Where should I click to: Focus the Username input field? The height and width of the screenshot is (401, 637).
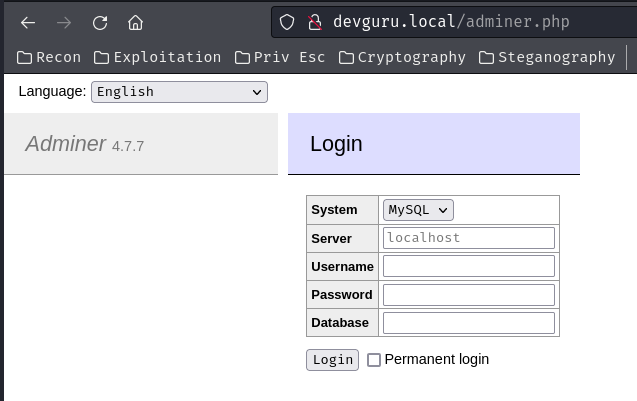(x=468, y=266)
